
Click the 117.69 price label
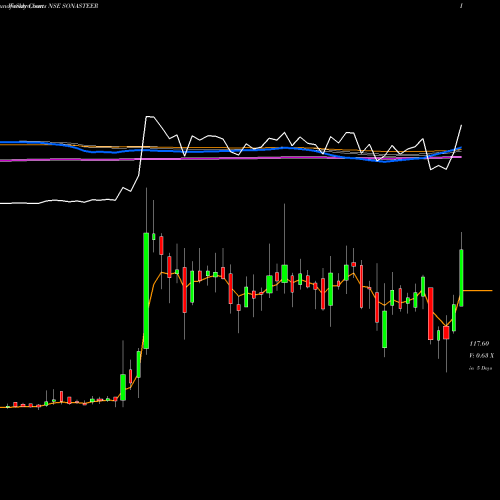click(x=479, y=344)
